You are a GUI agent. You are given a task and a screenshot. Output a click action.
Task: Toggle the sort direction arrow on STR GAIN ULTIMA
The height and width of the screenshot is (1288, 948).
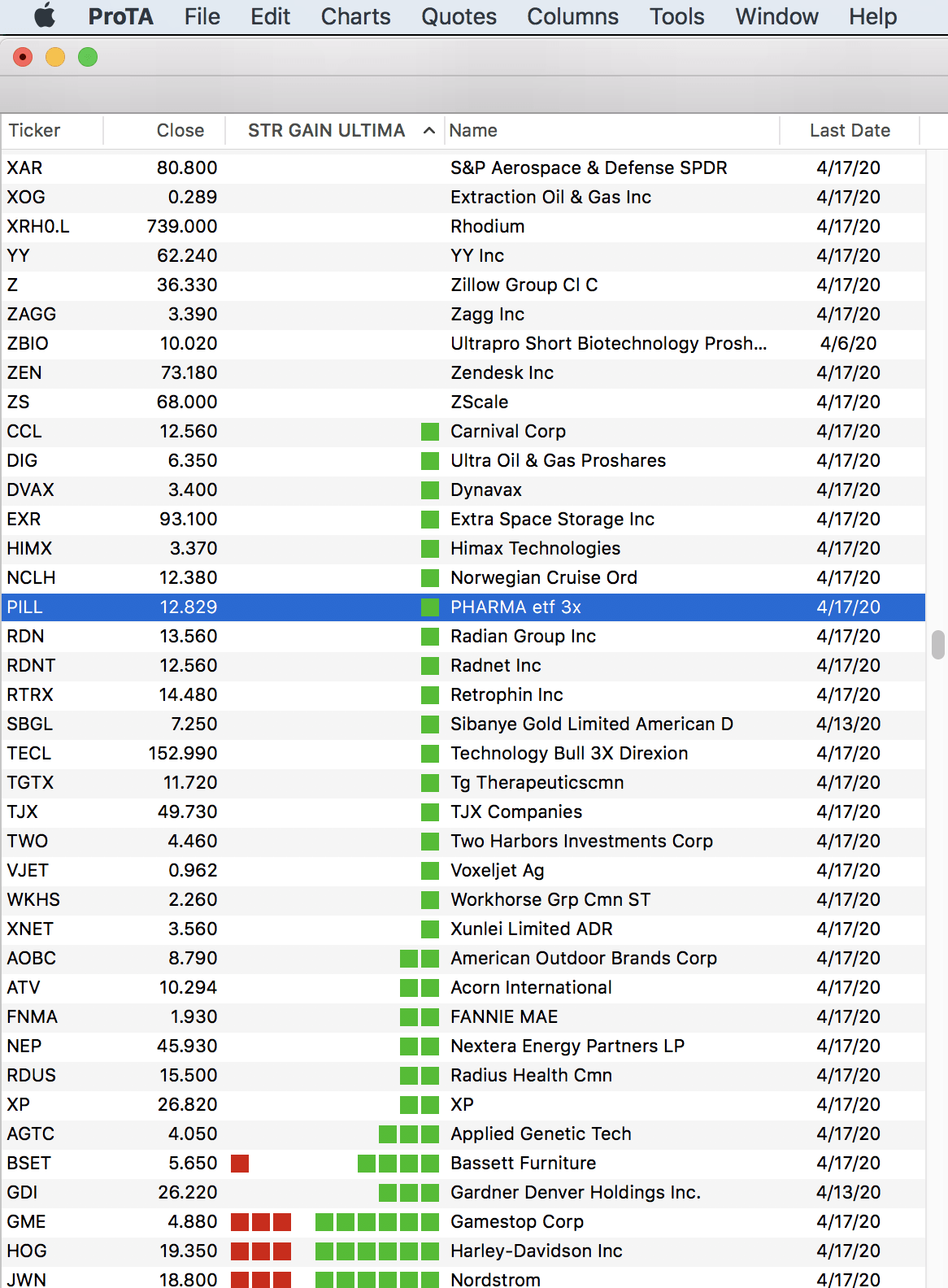429,130
